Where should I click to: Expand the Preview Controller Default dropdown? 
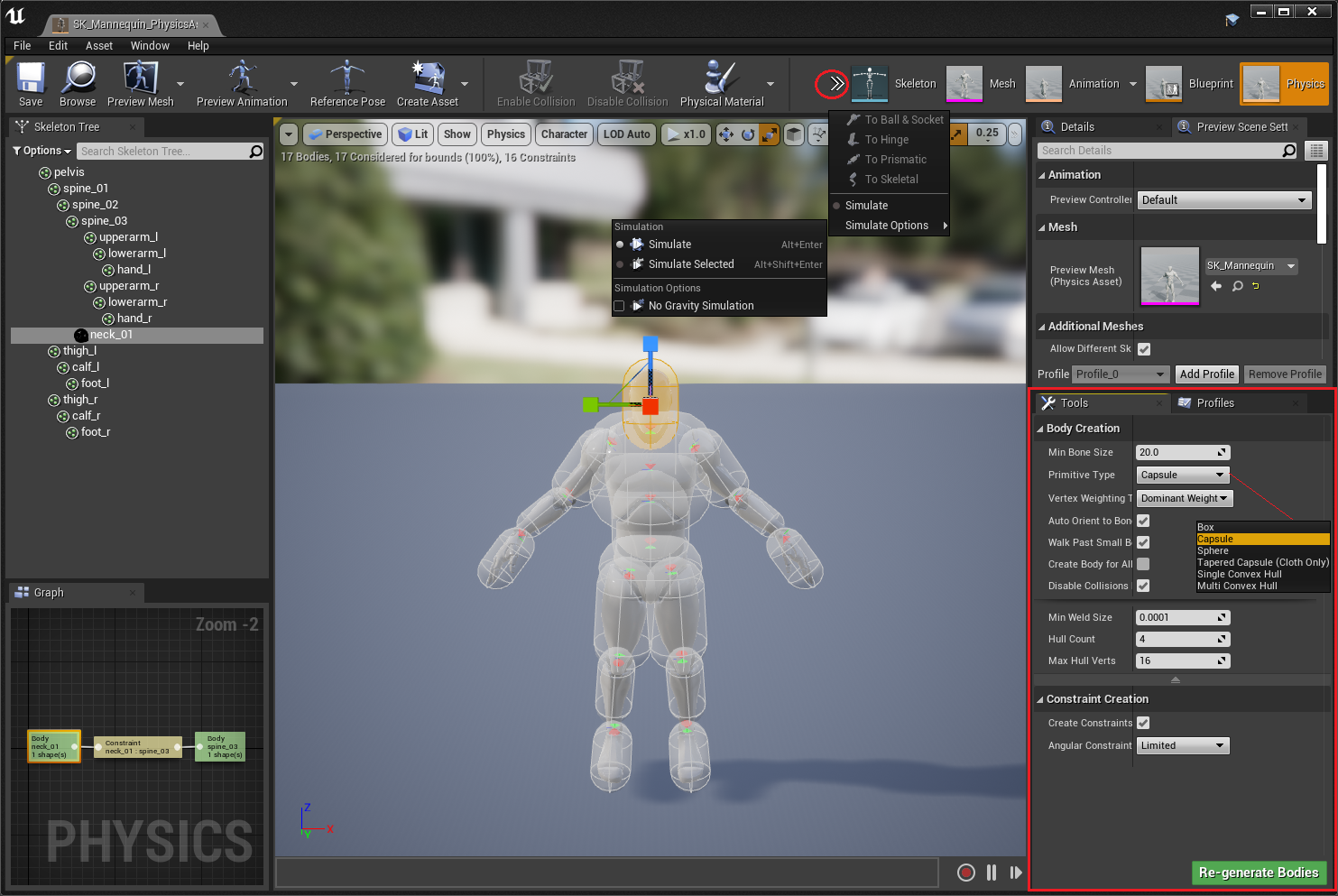click(x=1223, y=200)
